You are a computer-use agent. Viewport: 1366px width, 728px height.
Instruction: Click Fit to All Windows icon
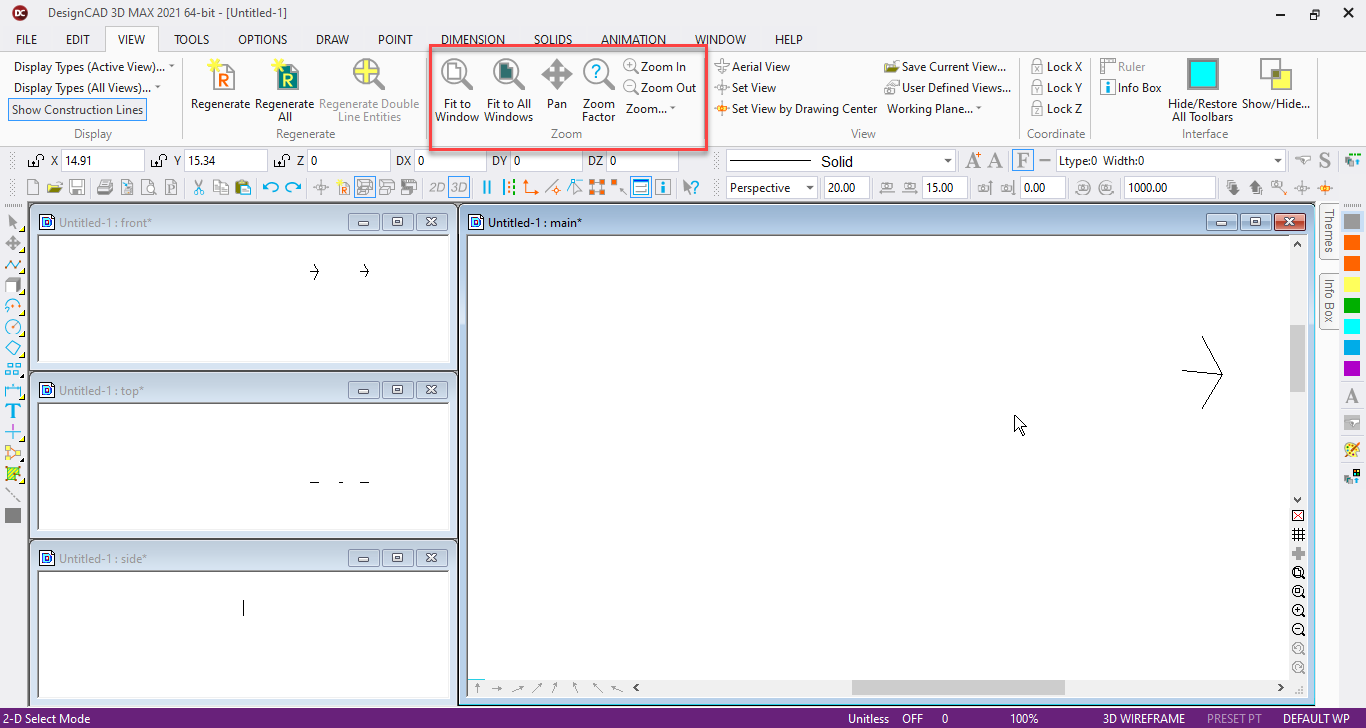point(508,75)
